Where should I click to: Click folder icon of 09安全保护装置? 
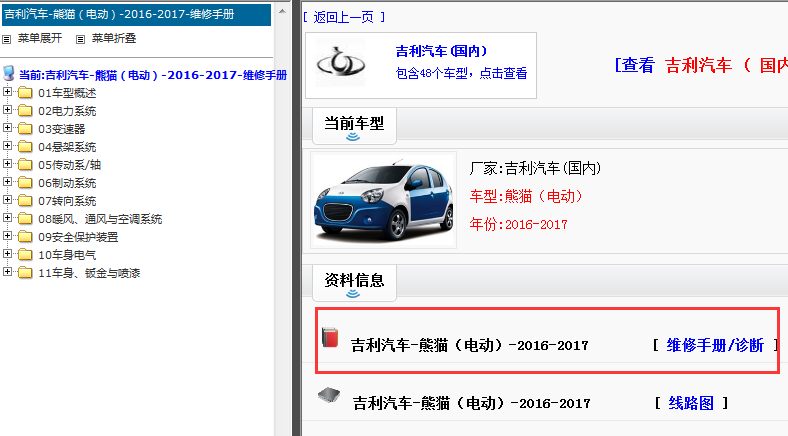point(25,237)
